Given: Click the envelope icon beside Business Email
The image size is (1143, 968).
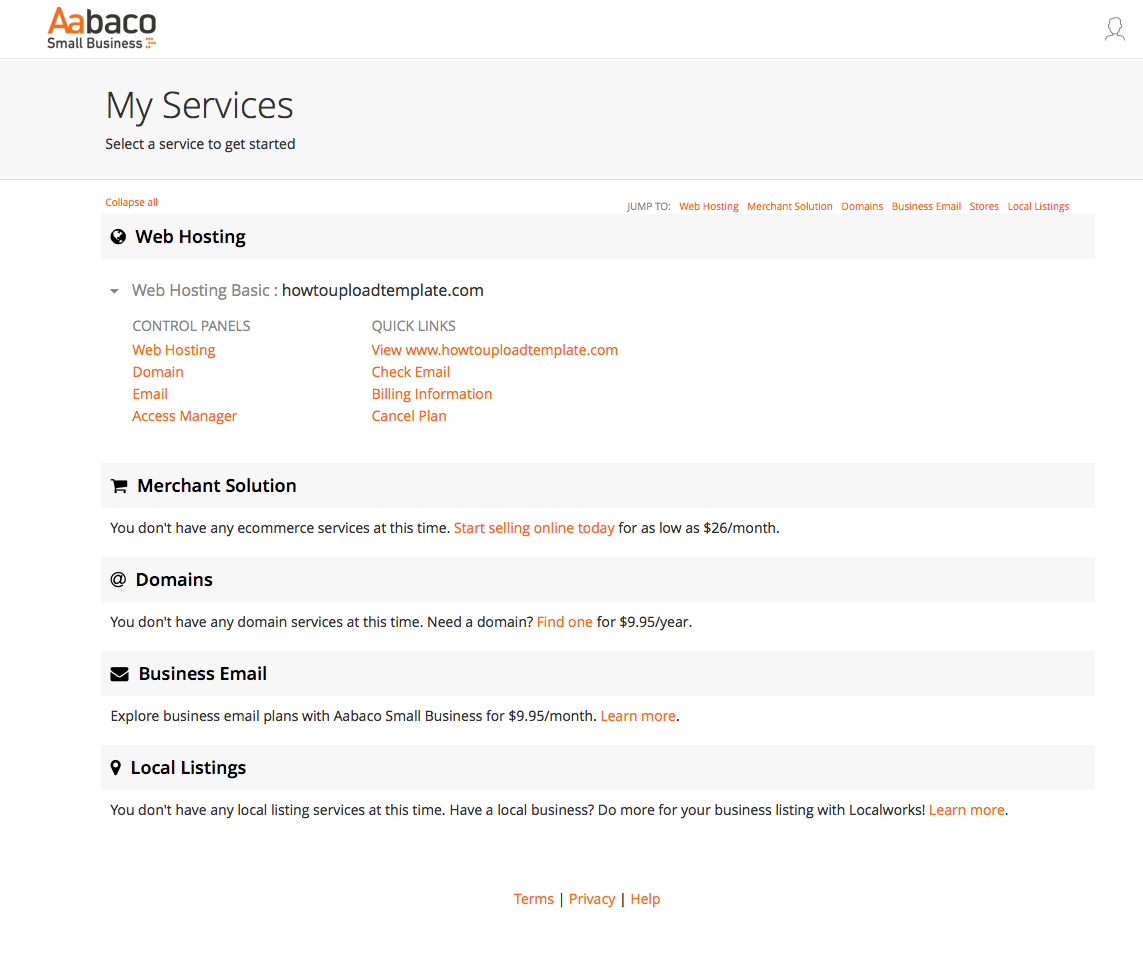Looking at the screenshot, I should pyautogui.click(x=120, y=674).
